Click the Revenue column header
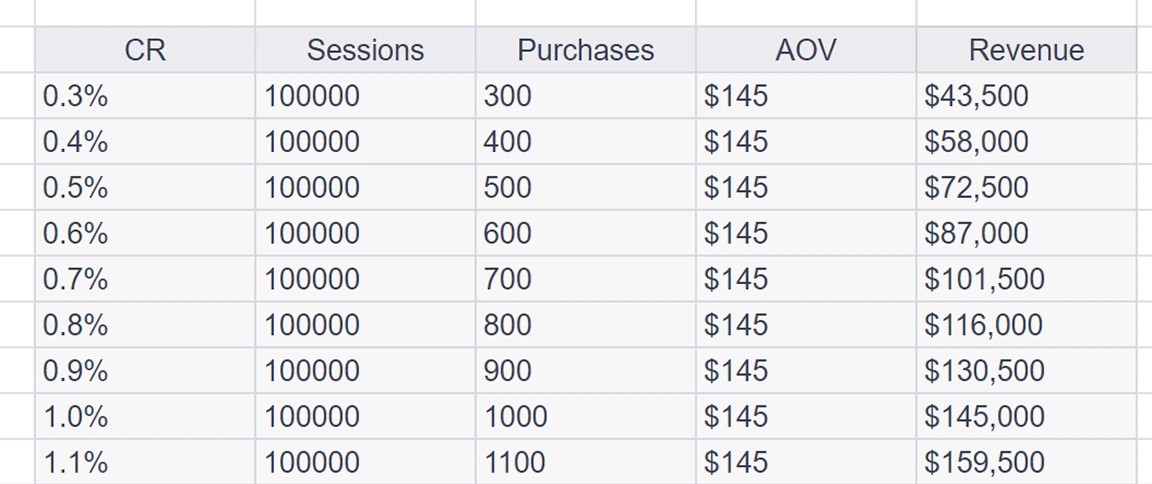The image size is (1152, 484). [1026, 50]
